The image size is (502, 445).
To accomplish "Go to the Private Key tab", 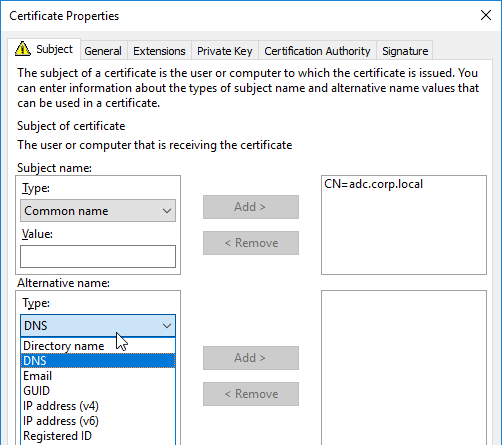I will (225, 51).
